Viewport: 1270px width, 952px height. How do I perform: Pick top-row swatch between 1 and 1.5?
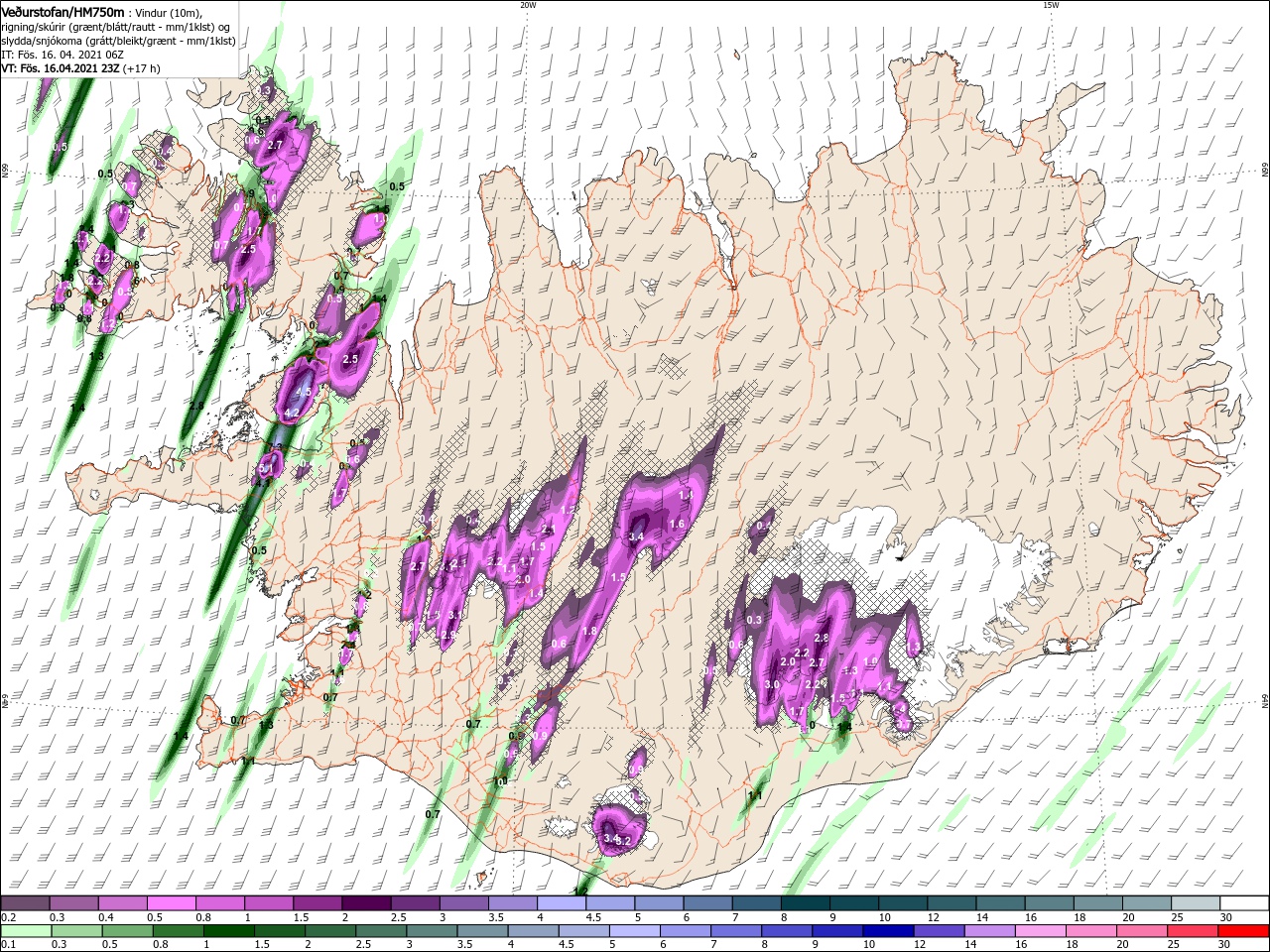[x=268, y=903]
